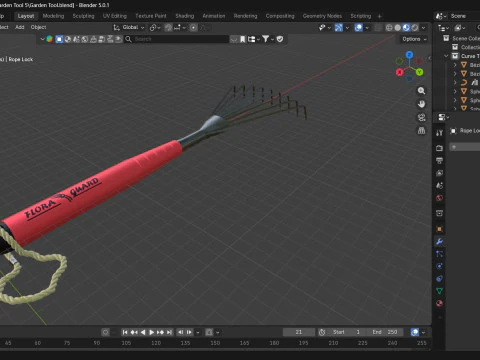480x360 pixels.
Task: Open the pivot point selector dropdown
Action: click(x=155, y=28)
